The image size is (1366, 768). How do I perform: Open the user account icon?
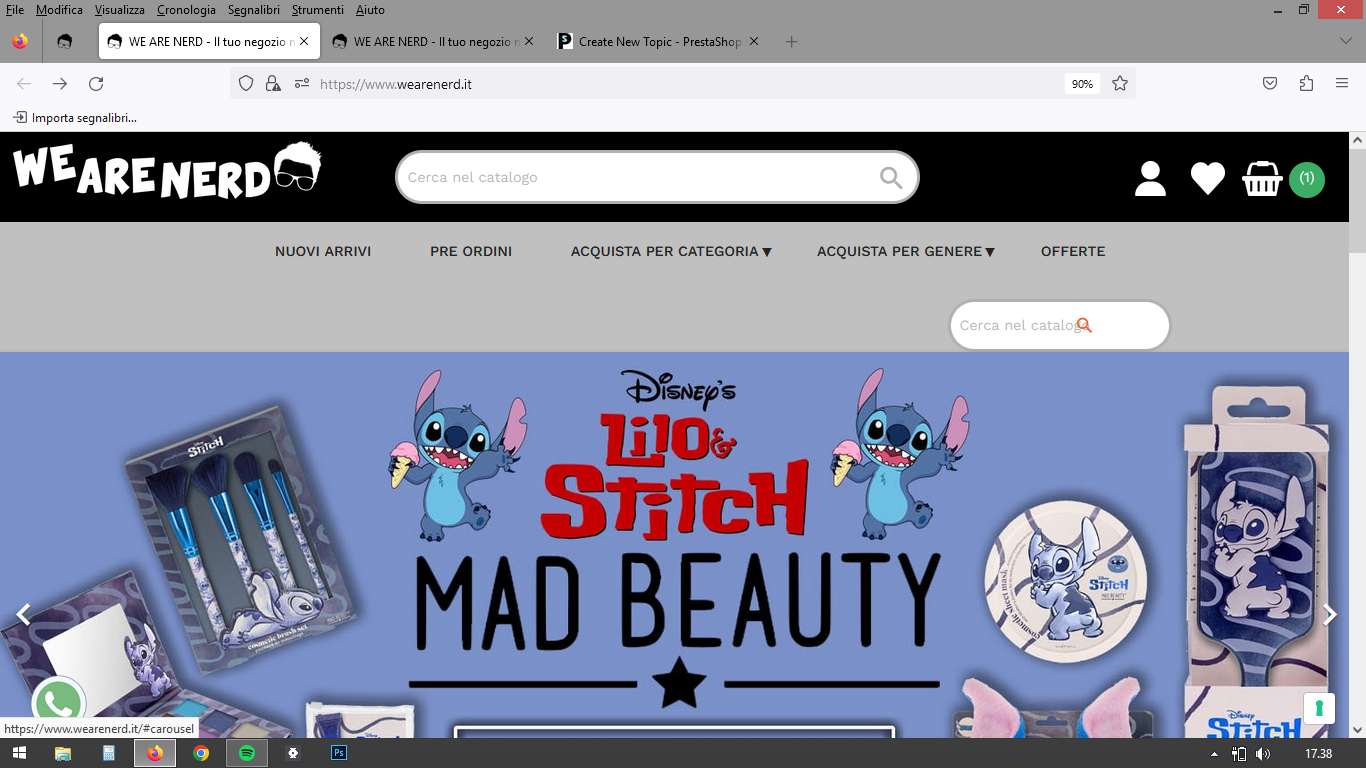tap(1150, 178)
